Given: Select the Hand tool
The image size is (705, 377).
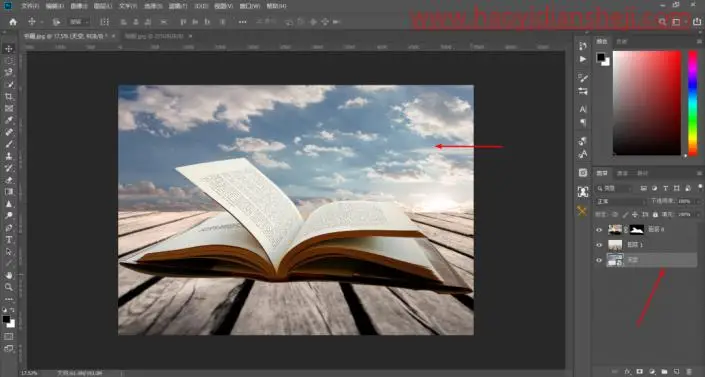Looking at the screenshot, I should click(9, 275).
